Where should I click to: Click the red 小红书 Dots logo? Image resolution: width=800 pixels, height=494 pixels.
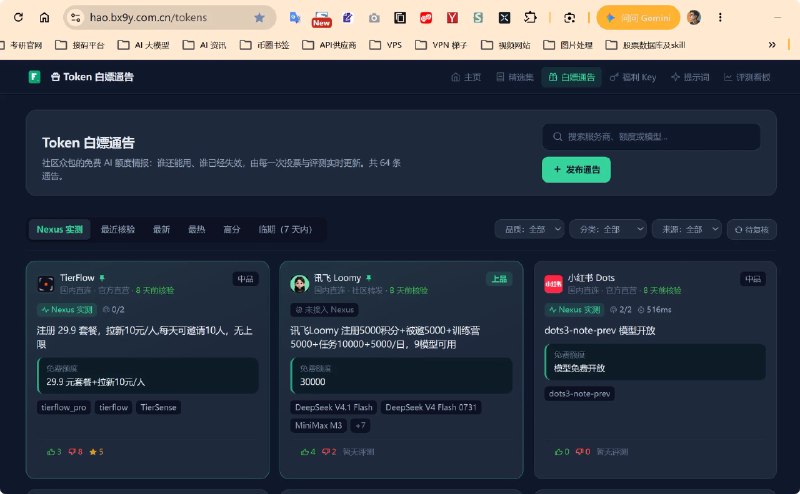pyautogui.click(x=553, y=283)
